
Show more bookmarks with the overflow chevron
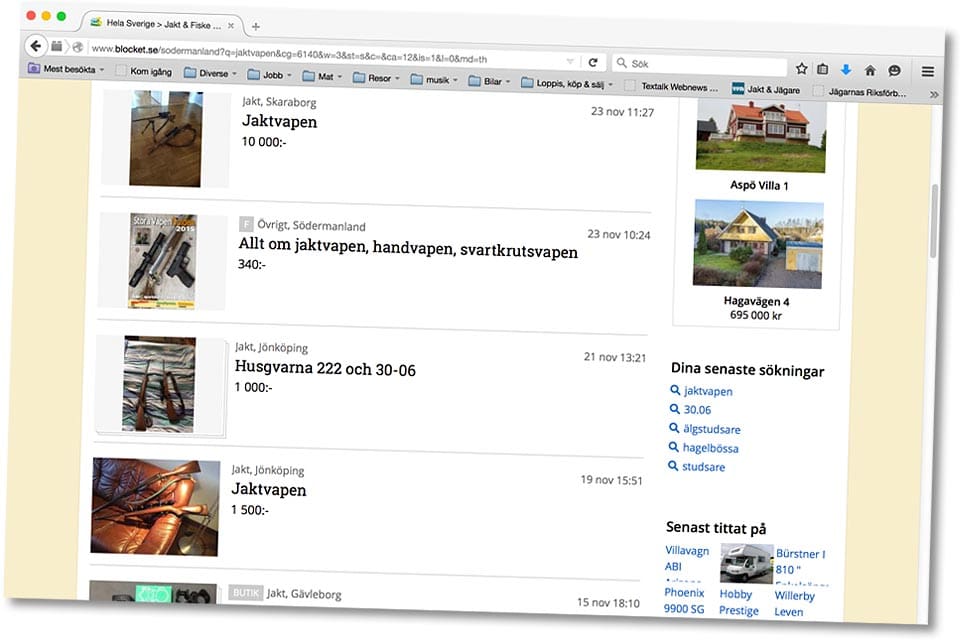[x=934, y=94]
